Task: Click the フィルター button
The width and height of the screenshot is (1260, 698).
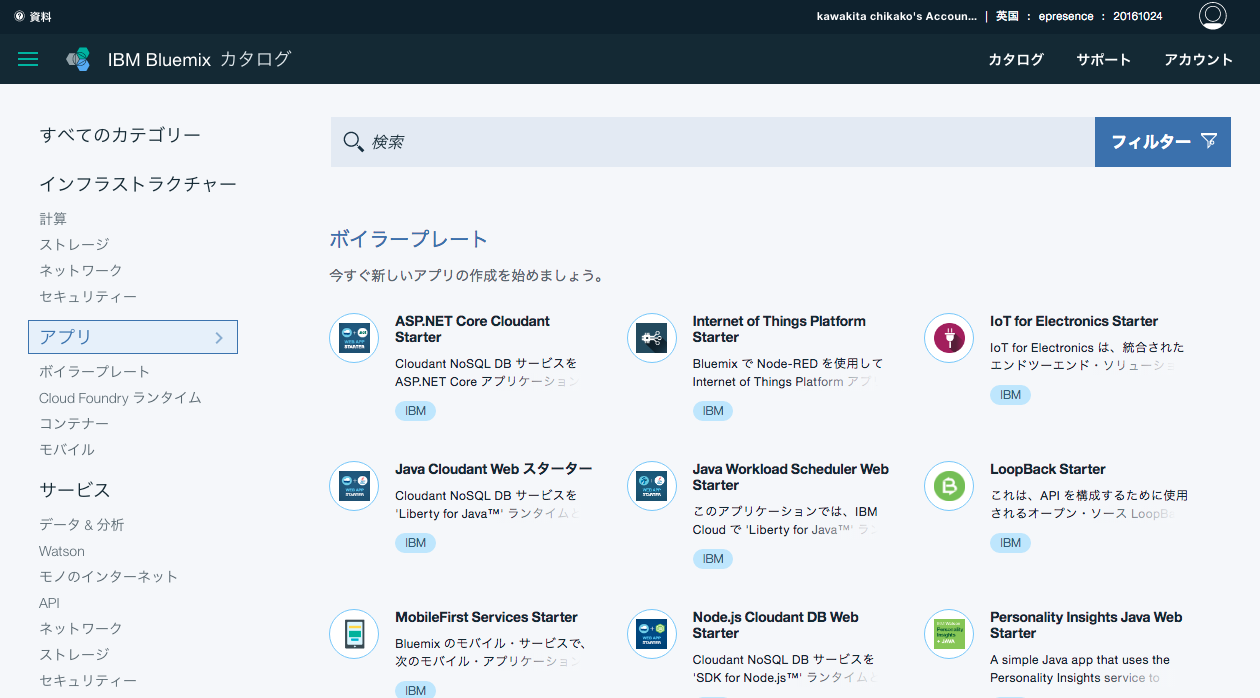Action: coord(1163,142)
